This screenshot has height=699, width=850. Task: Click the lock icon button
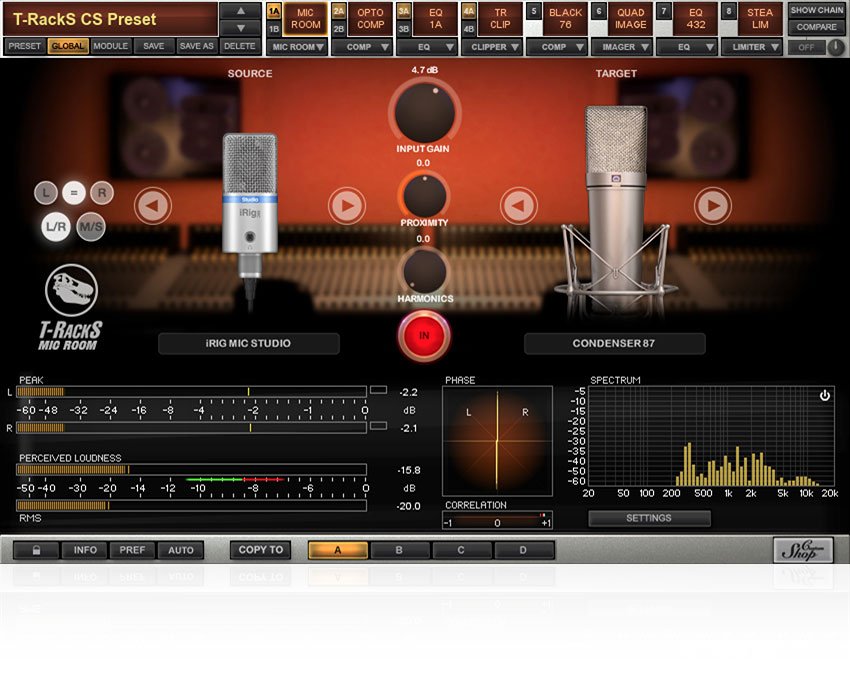[x=36, y=550]
